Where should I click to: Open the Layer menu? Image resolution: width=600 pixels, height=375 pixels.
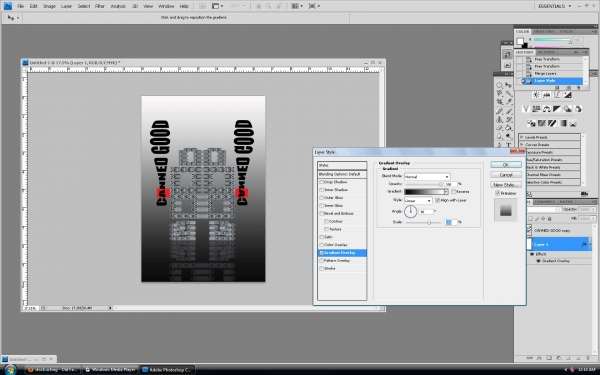pyautogui.click(x=66, y=6)
